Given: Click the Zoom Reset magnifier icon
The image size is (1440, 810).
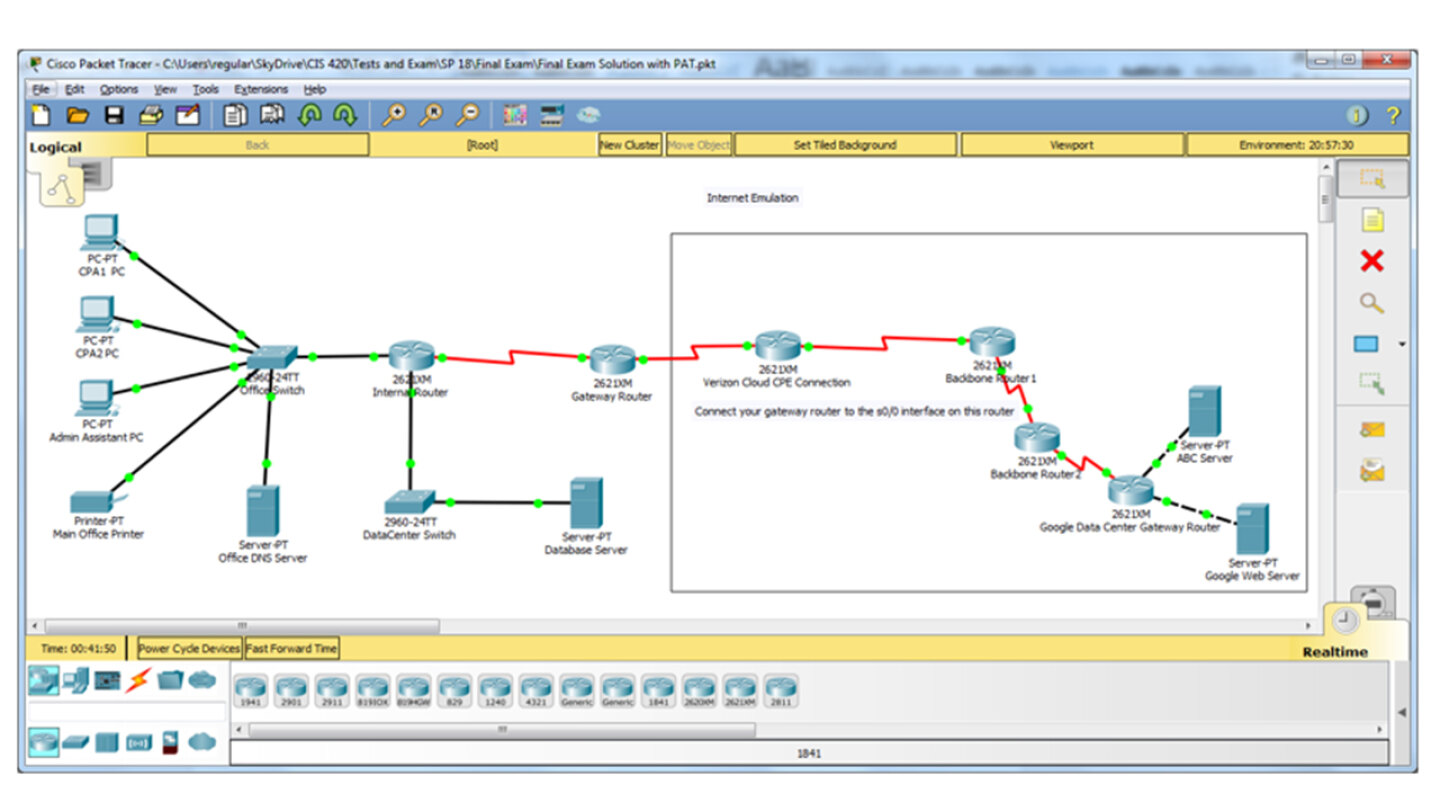Looking at the screenshot, I should (430, 116).
